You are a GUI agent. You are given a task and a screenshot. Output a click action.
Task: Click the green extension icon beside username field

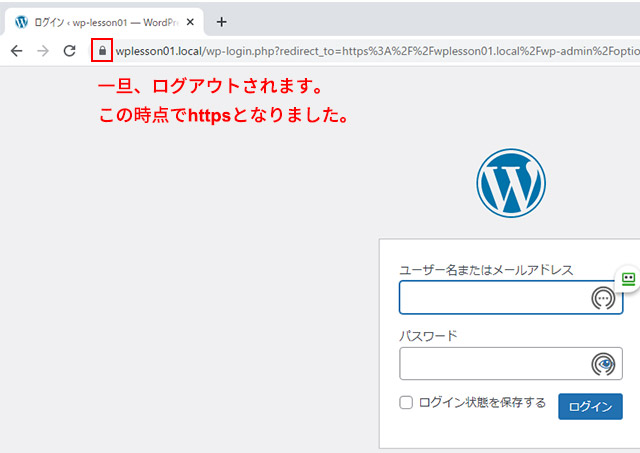[629, 279]
